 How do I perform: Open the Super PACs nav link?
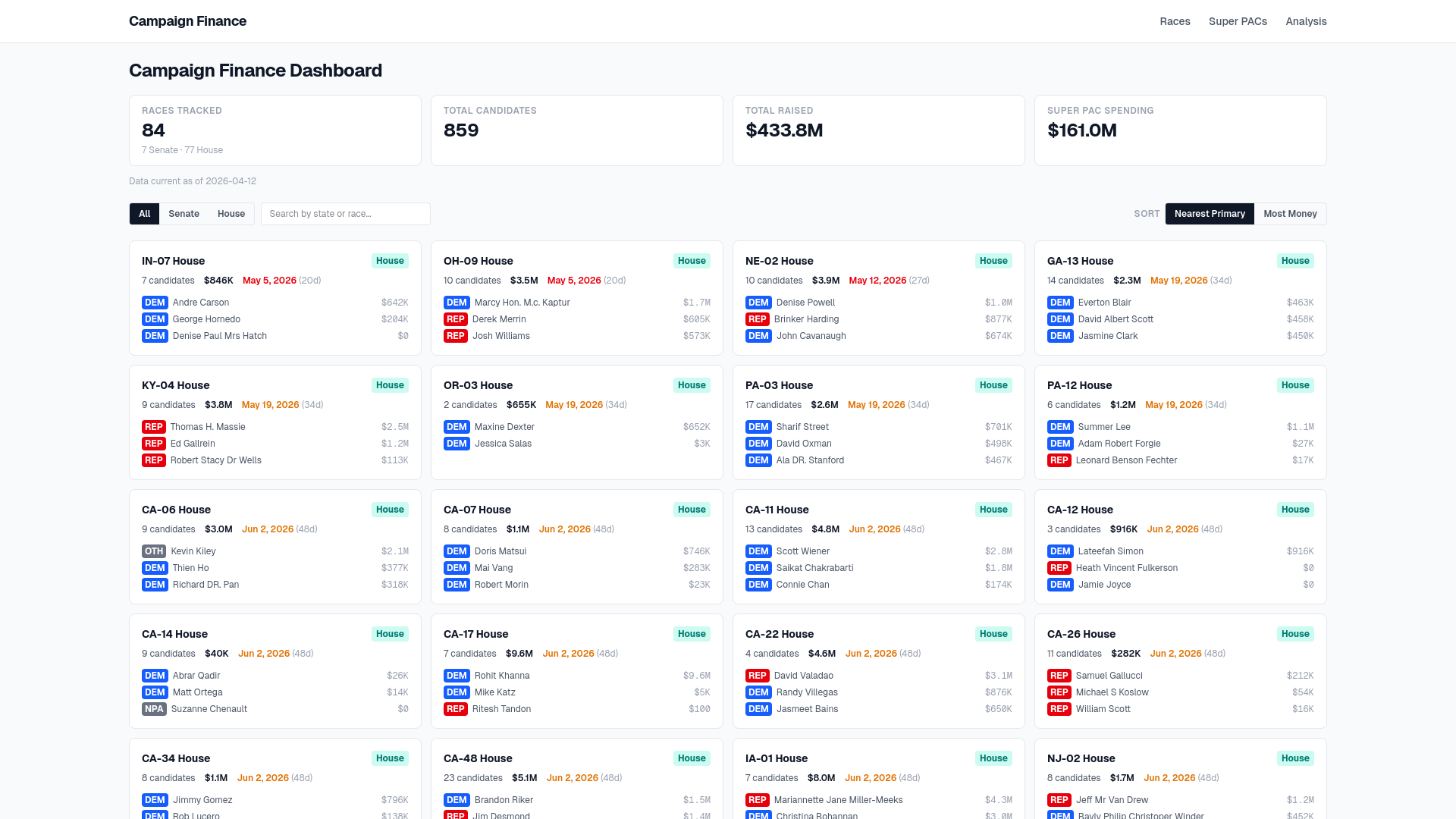point(1238,21)
